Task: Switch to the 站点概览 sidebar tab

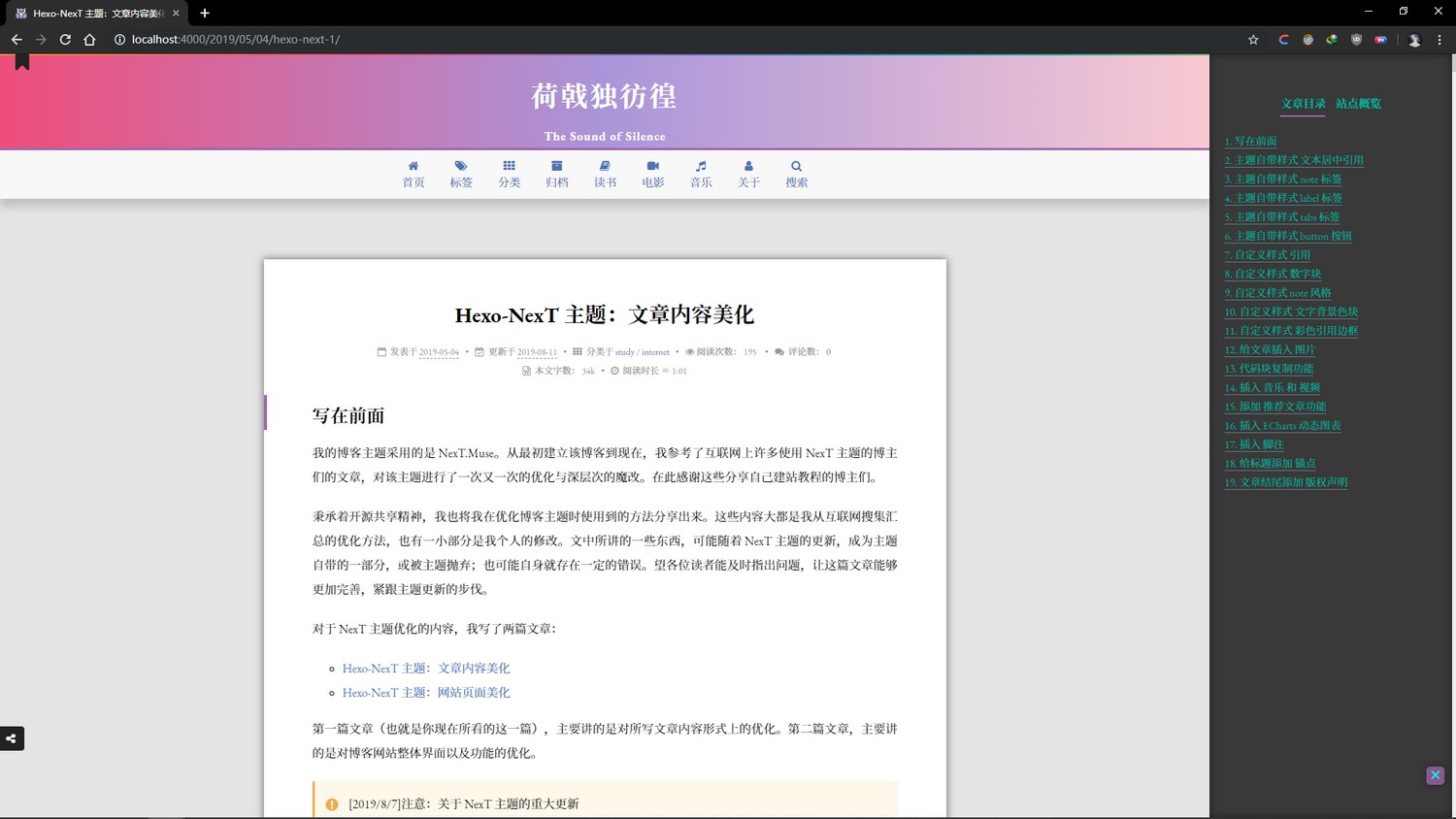Action: click(x=1358, y=104)
